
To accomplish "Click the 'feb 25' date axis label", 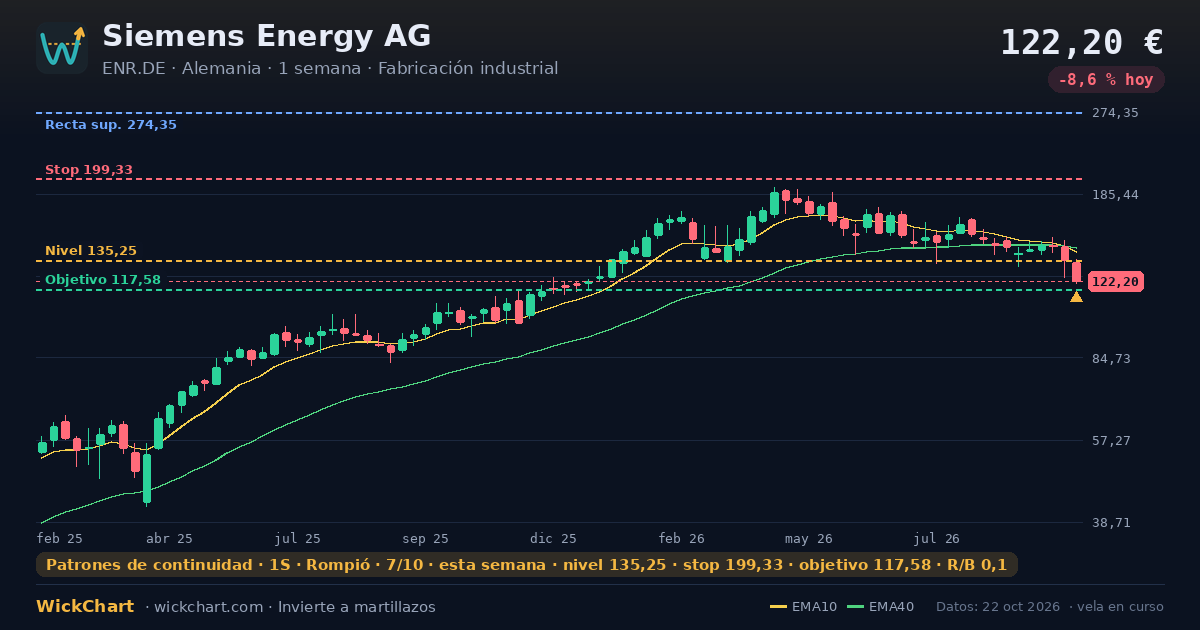I will point(60,538).
